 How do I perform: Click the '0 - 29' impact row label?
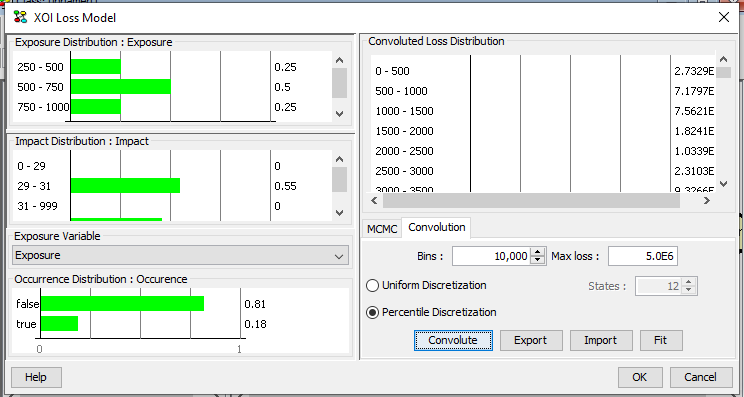(31, 166)
